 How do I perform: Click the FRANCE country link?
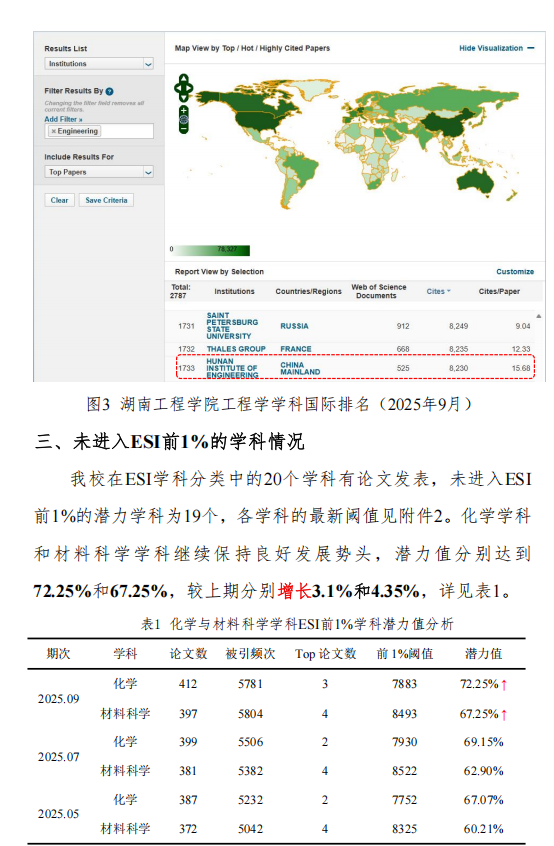(296, 349)
